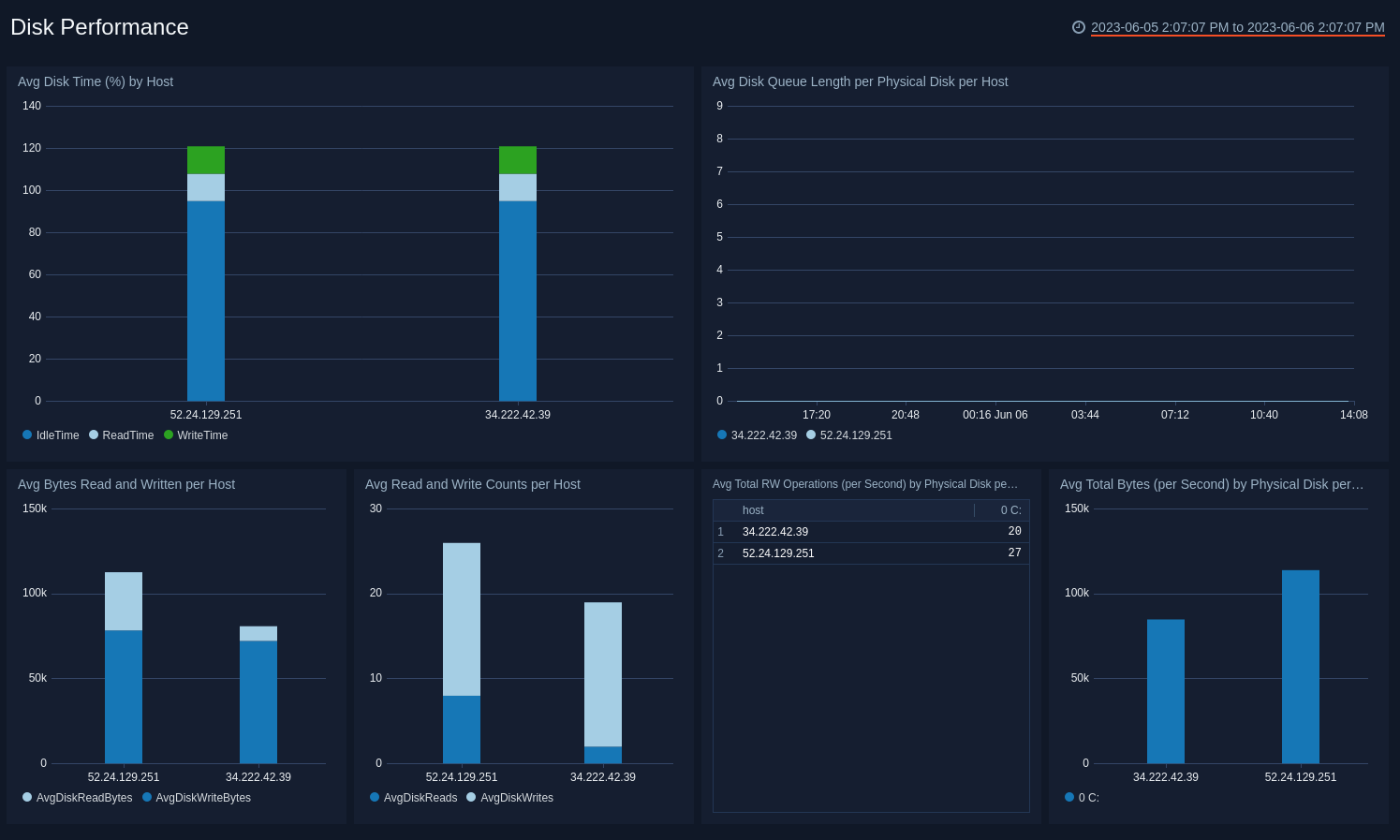Click Avg Bytes Read and Written panel title
The width and height of the screenshot is (1400, 840).
(x=126, y=484)
